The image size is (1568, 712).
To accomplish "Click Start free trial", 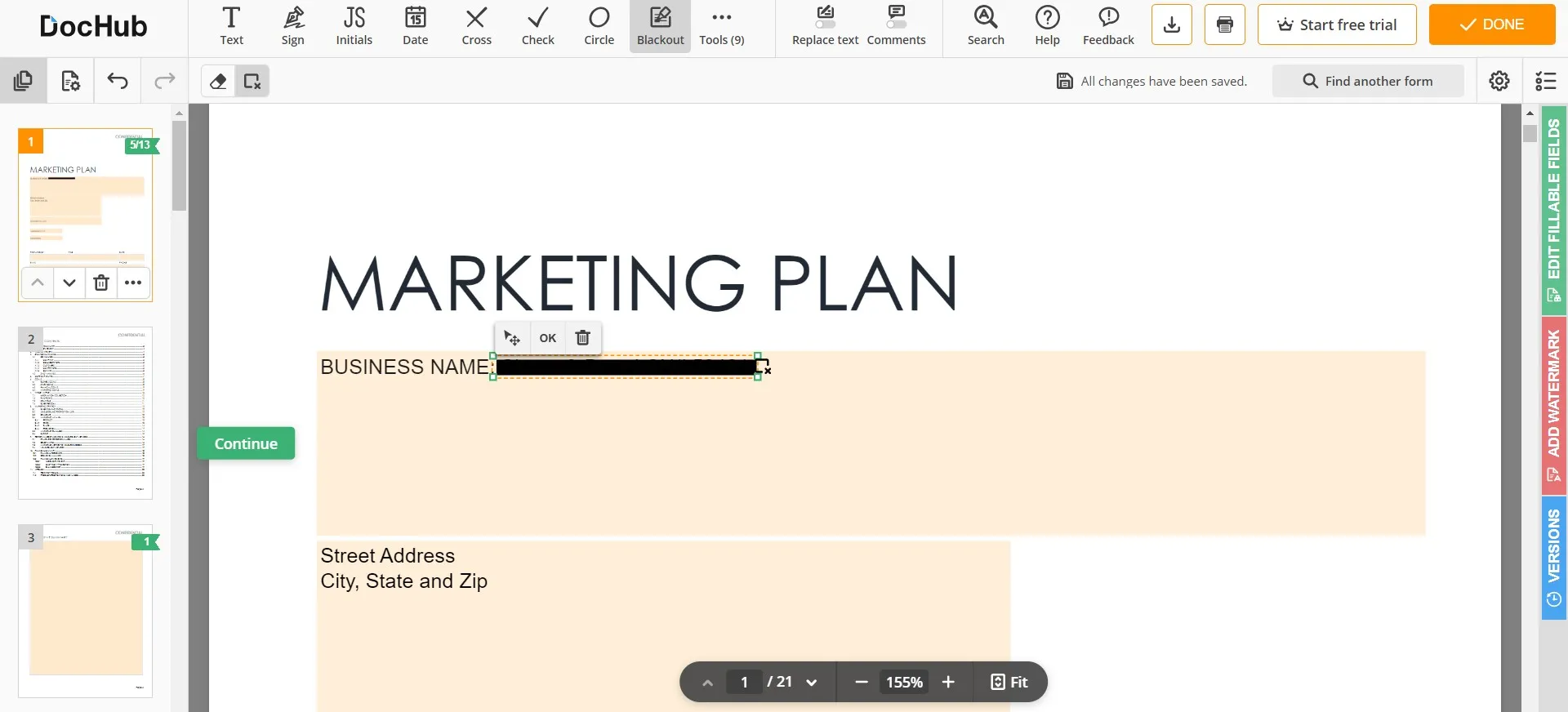I will click(1337, 24).
